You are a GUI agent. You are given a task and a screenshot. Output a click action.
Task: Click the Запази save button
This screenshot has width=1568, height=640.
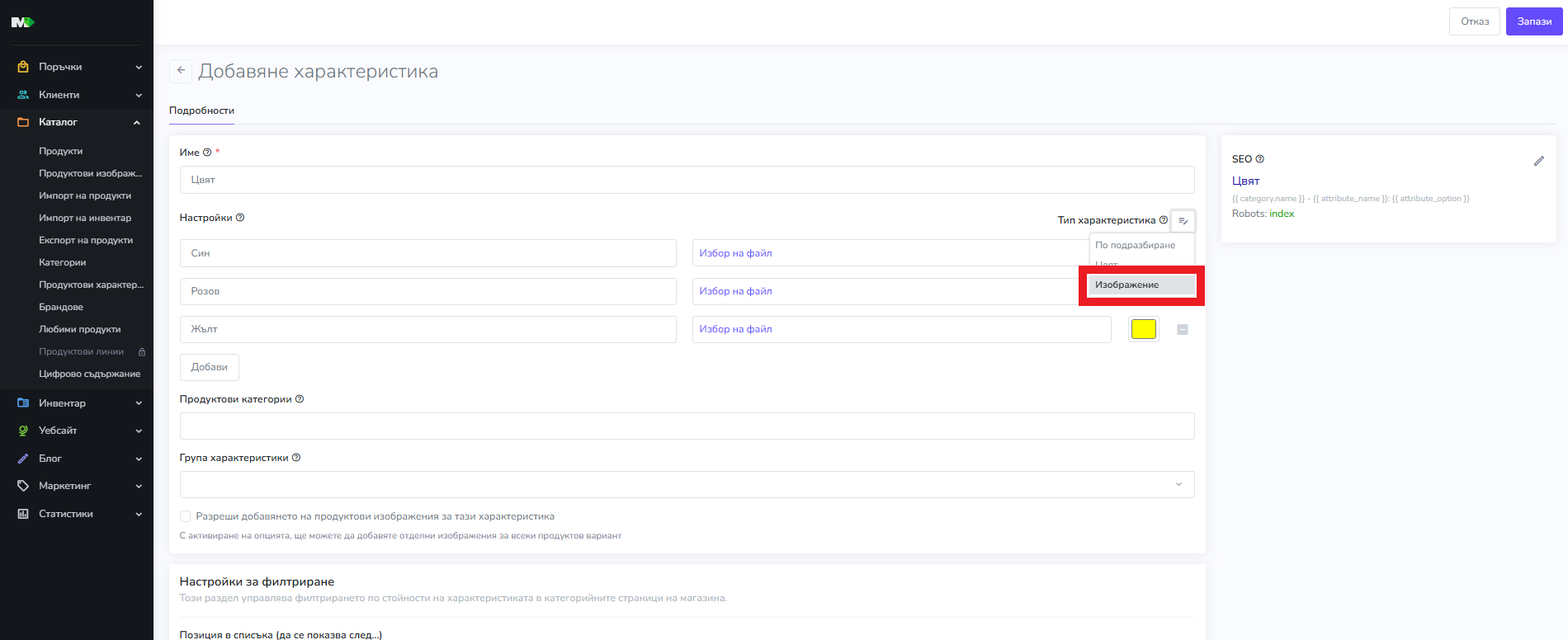1533,21
